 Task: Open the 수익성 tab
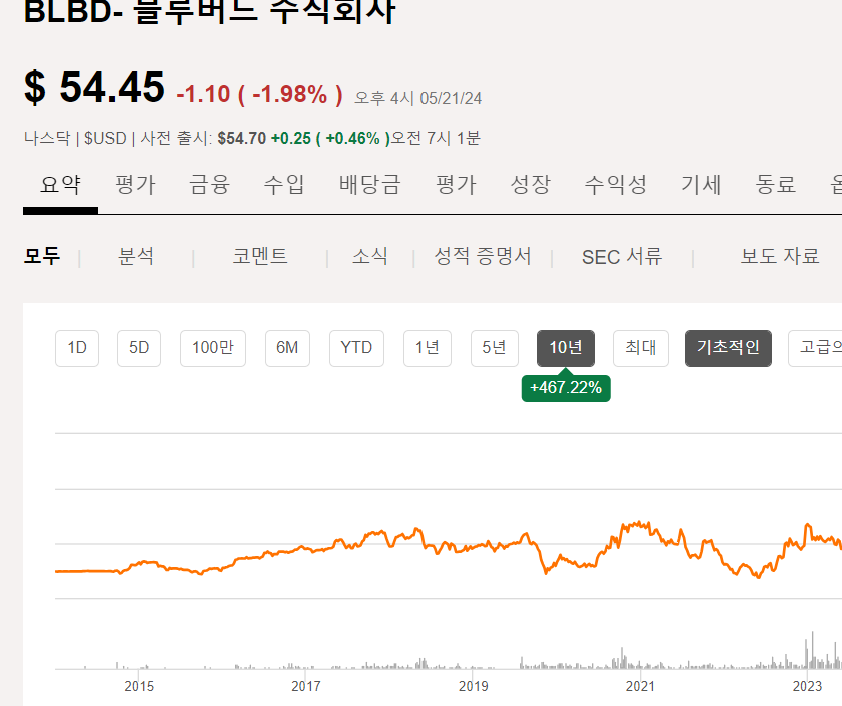pyautogui.click(x=615, y=185)
